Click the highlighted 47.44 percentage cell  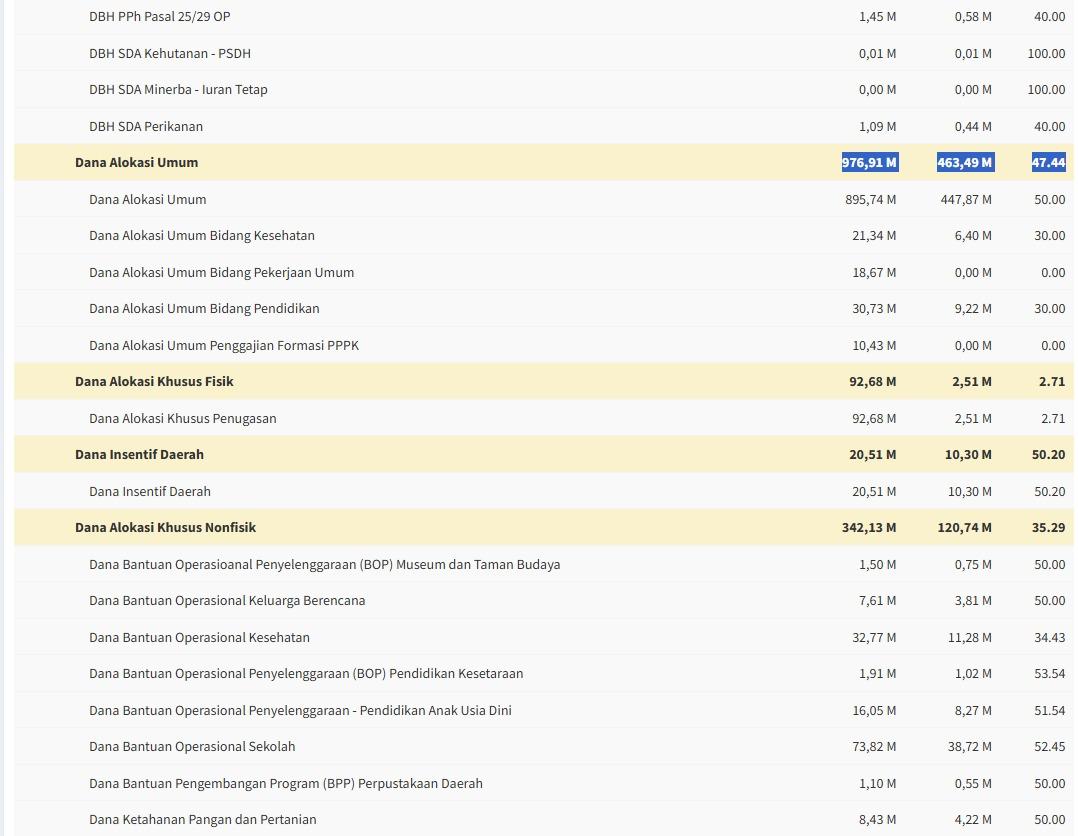click(1048, 162)
